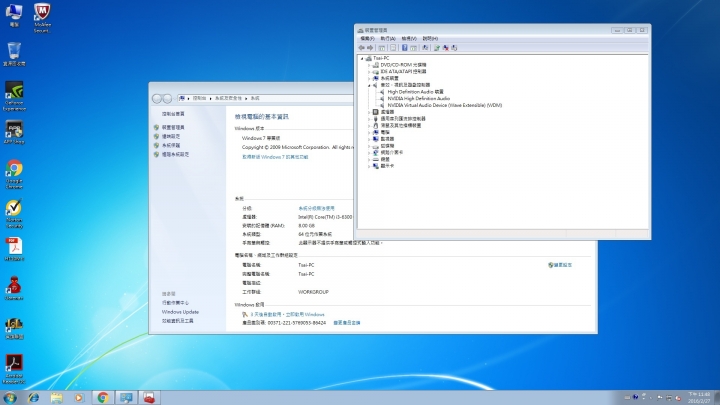Viewport: 720px width, 405px height.
Task: Click the Acrobat Reader DC desktop icon
Action: pos(14,370)
